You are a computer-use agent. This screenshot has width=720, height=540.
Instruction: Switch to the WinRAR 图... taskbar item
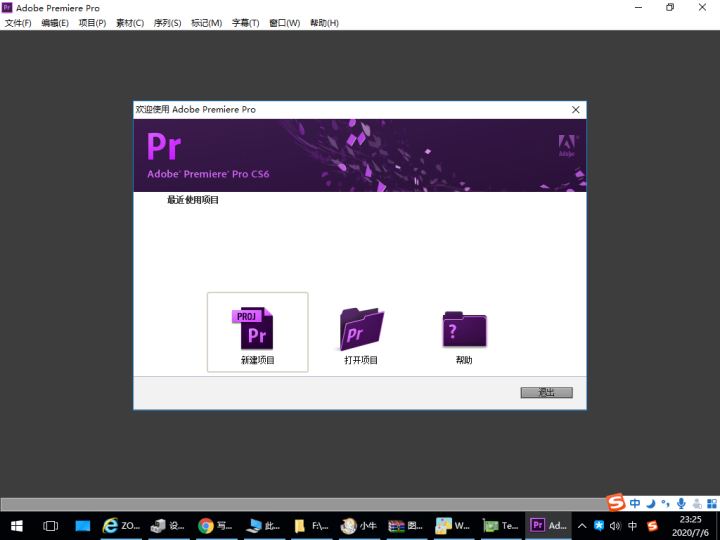pos(406,526)
